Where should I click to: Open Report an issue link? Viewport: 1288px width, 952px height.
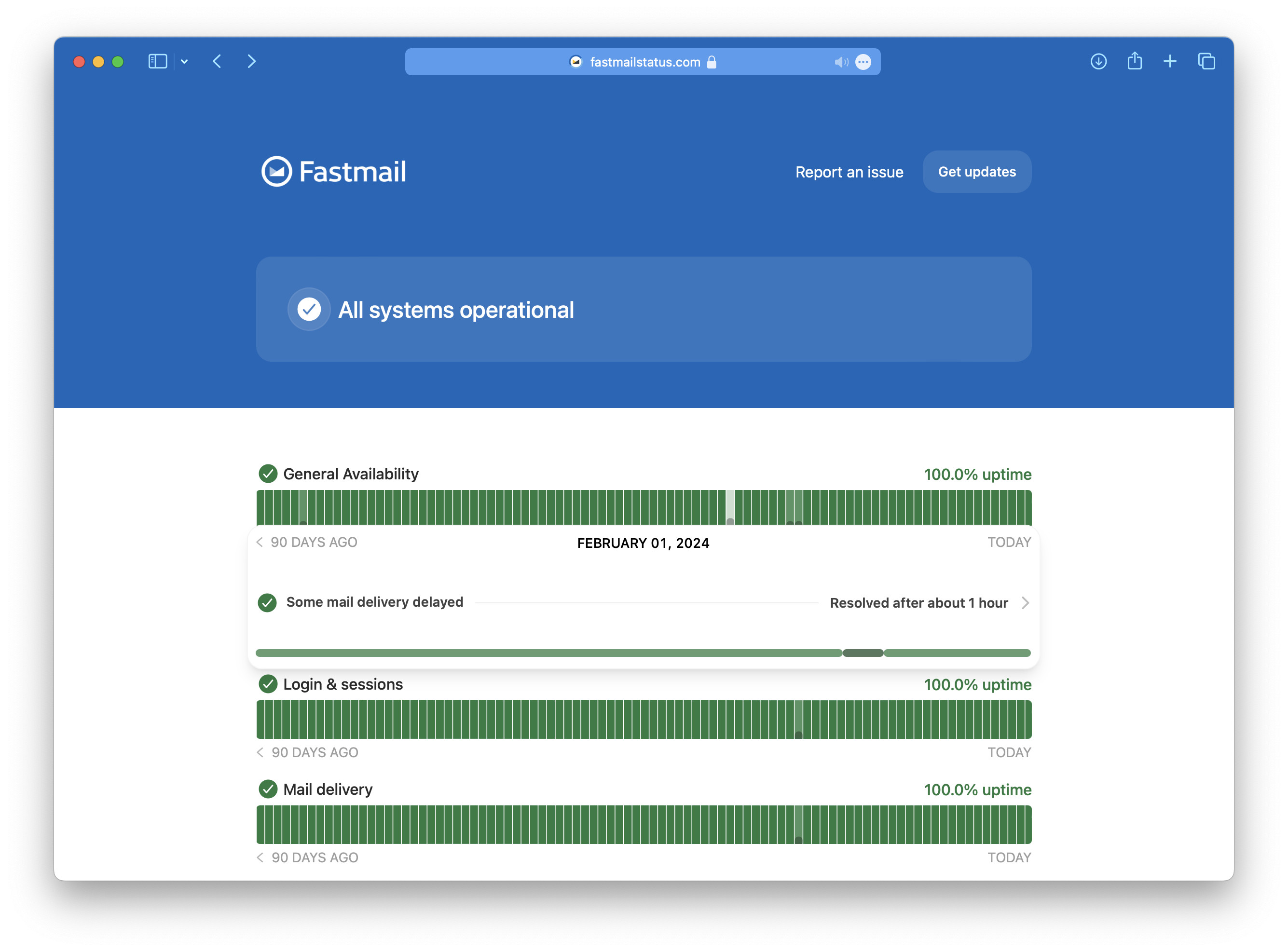(849, 172)
